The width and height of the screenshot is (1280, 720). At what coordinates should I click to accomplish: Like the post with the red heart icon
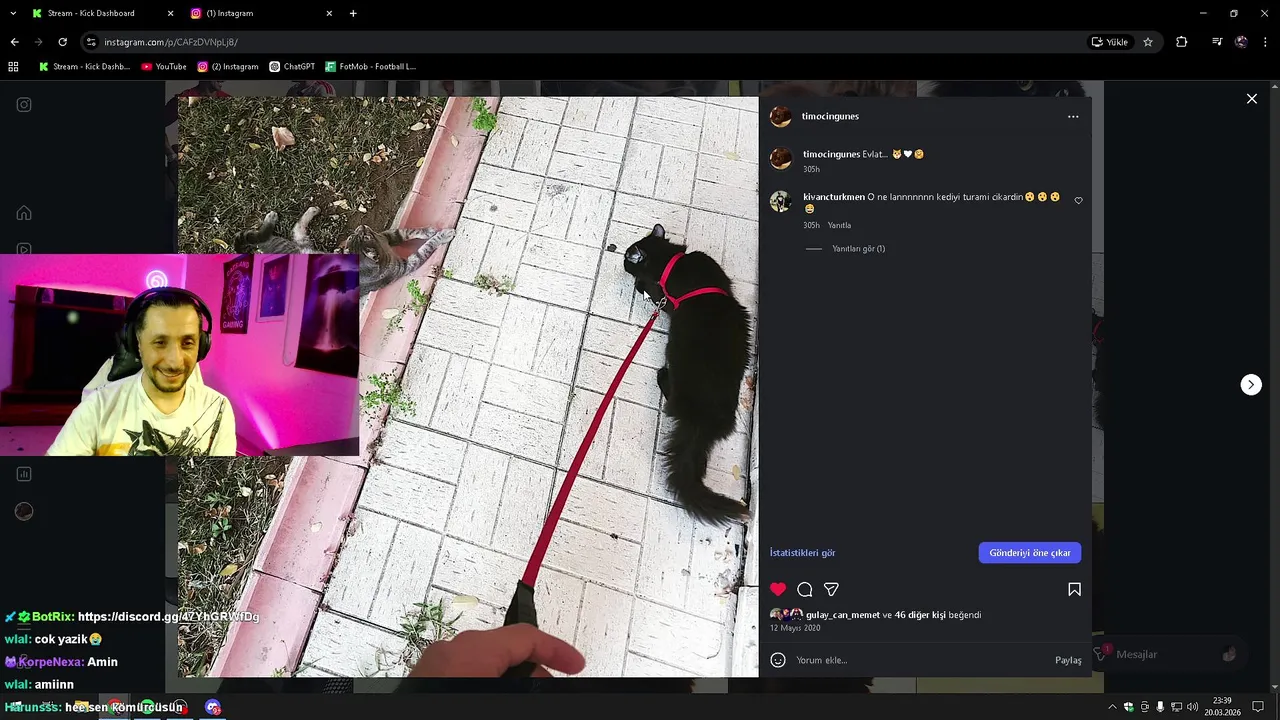pyautogui.click(x=778, y=590)
